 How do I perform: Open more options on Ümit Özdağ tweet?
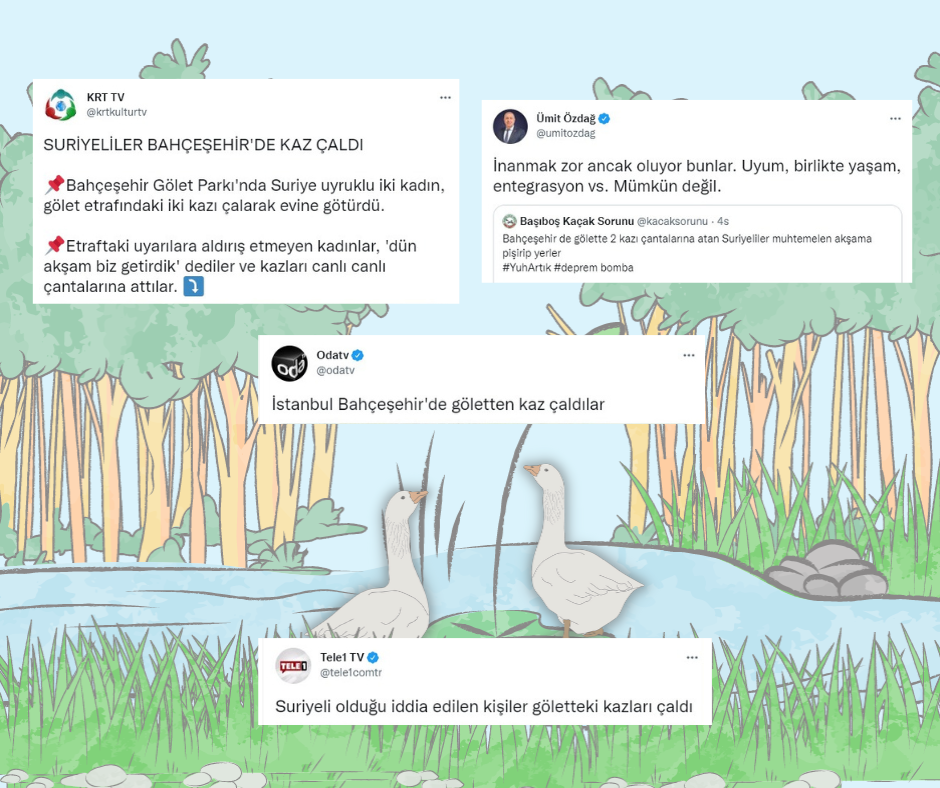(896, 119)
